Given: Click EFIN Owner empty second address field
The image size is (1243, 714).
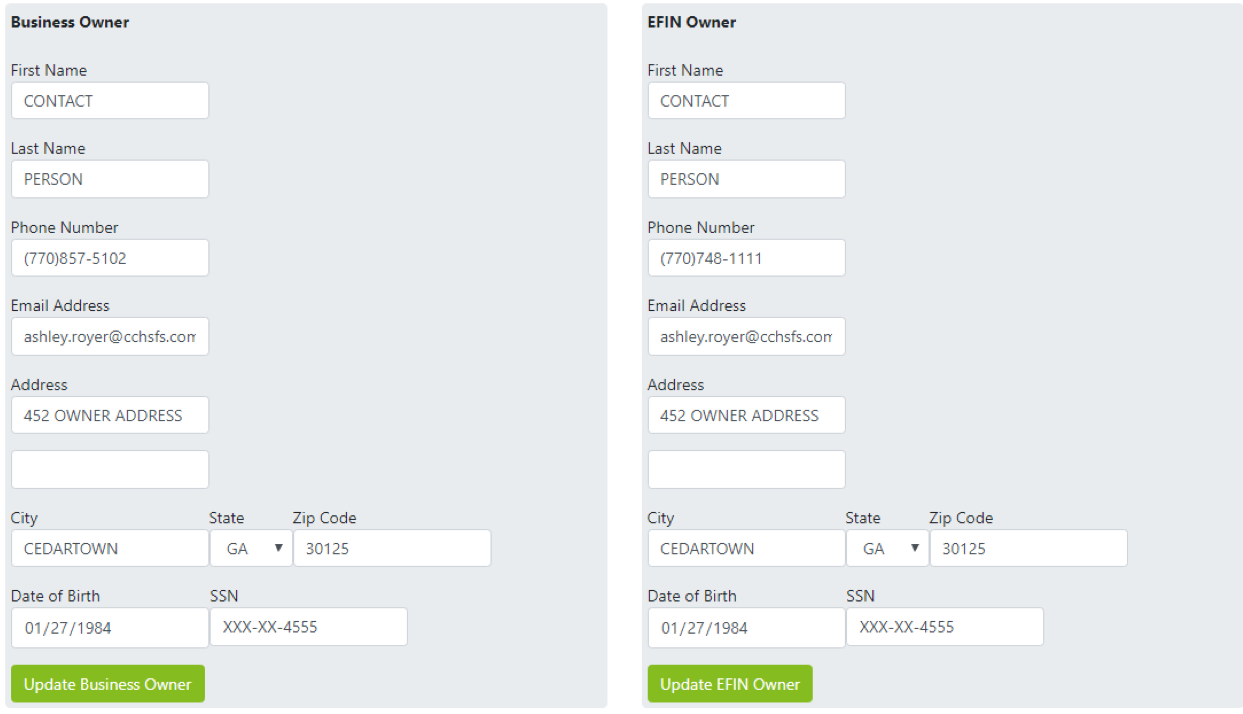Looking at the screenshot, I should click(x=746, y=469).
